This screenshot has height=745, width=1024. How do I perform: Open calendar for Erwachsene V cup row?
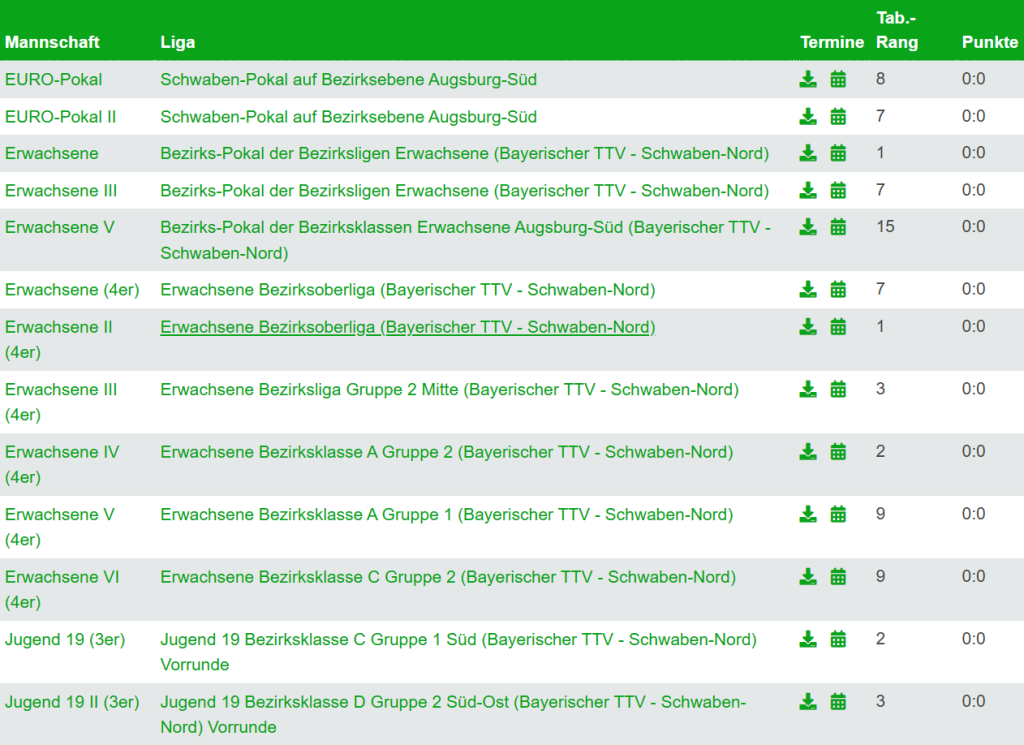pyautogui.click(x=838, y=227)
